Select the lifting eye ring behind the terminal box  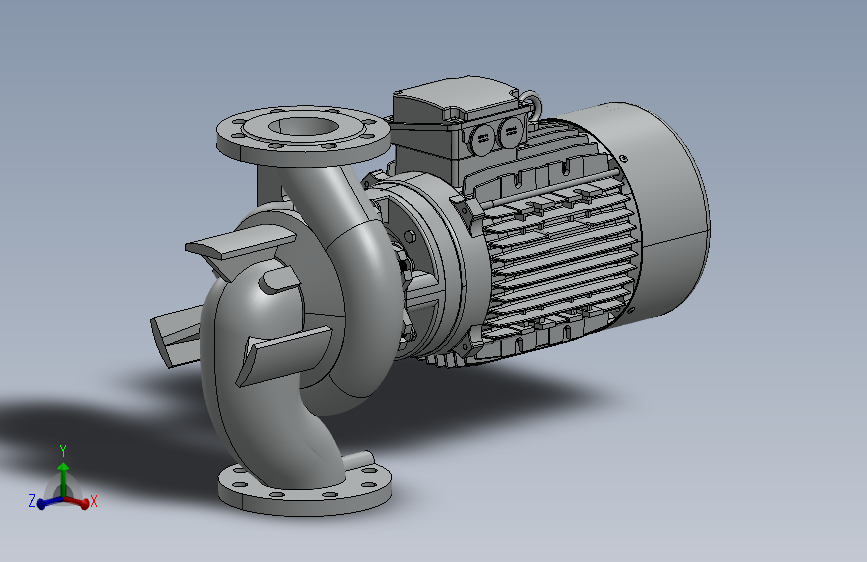(534, 104)
